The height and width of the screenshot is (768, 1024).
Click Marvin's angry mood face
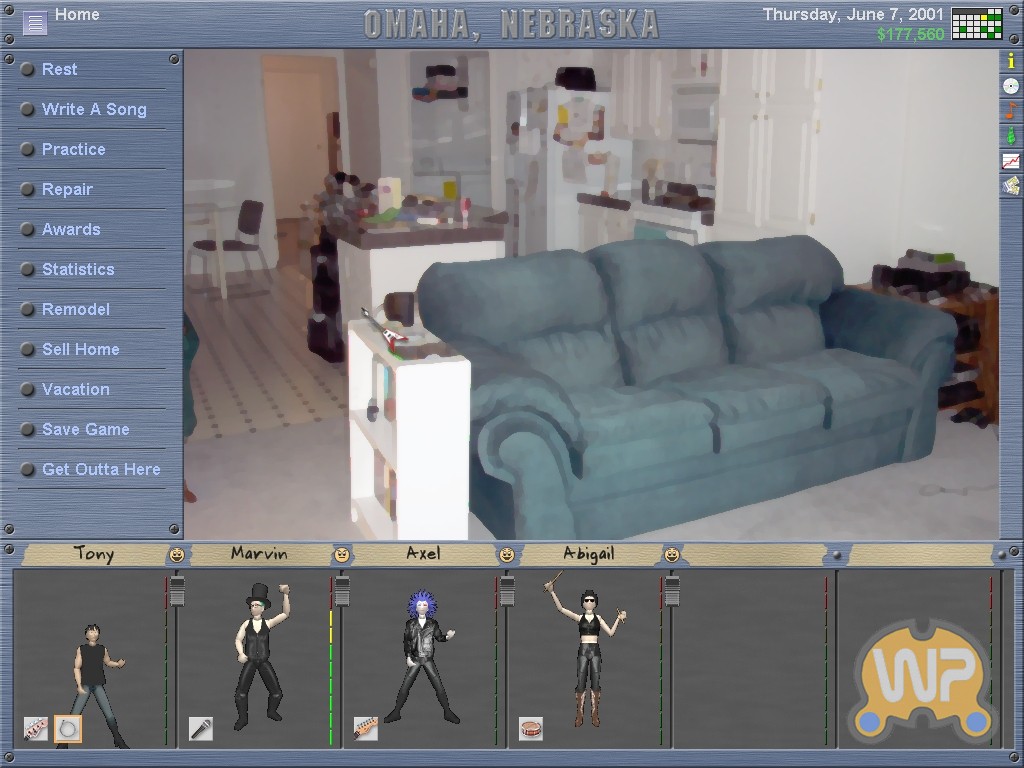tap(342, 554)
